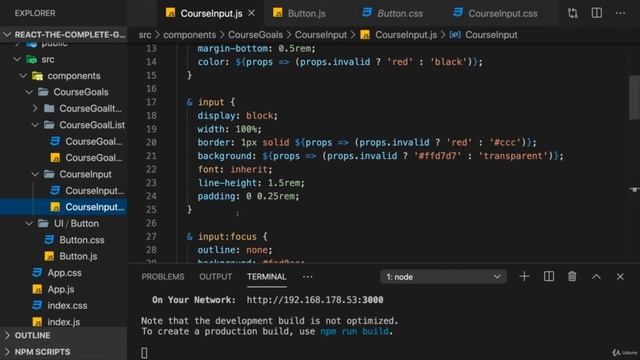Collapse the src folder
The width and height of the screenshot is (640, 360).
[17, 60]
